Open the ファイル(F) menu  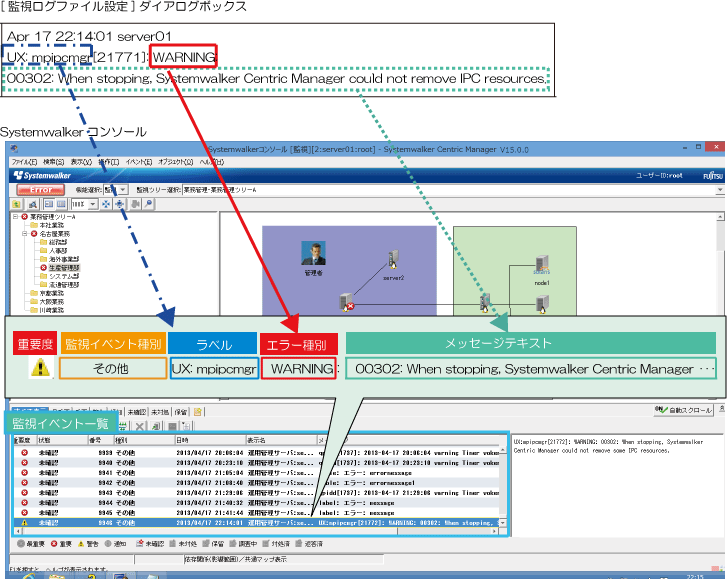pyautogui.click(x=24, y=162)
